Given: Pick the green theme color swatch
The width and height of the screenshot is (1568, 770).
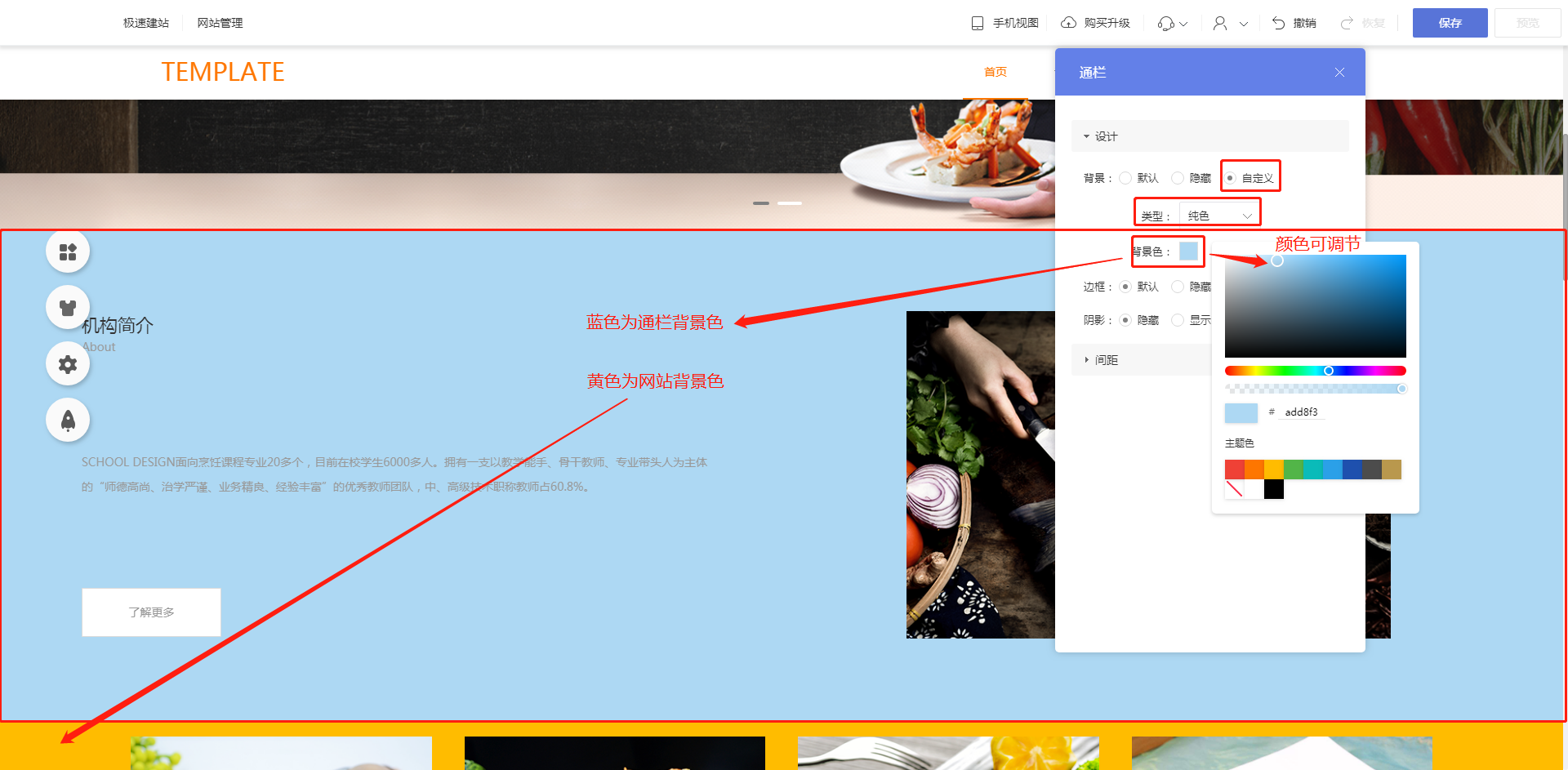Looking at the screenshot, I should pyautogui.click(x=1294, y=470).
